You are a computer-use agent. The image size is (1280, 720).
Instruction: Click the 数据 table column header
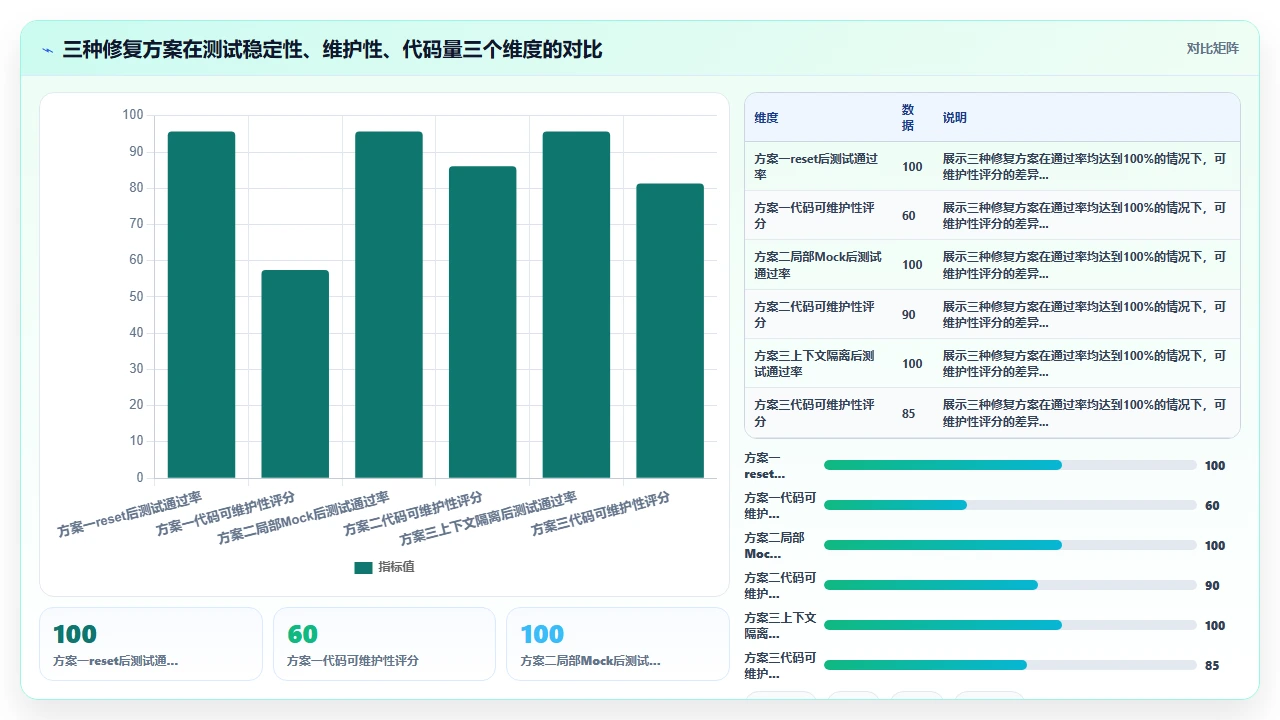(x=907, y=118)
